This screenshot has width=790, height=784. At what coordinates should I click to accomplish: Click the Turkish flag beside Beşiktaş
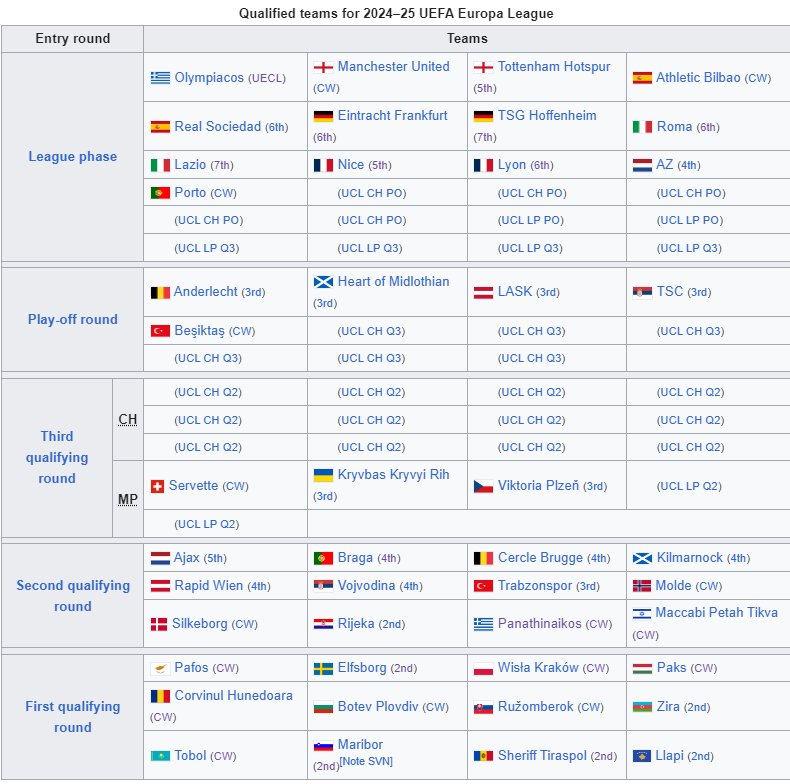(x=160, y=331)
